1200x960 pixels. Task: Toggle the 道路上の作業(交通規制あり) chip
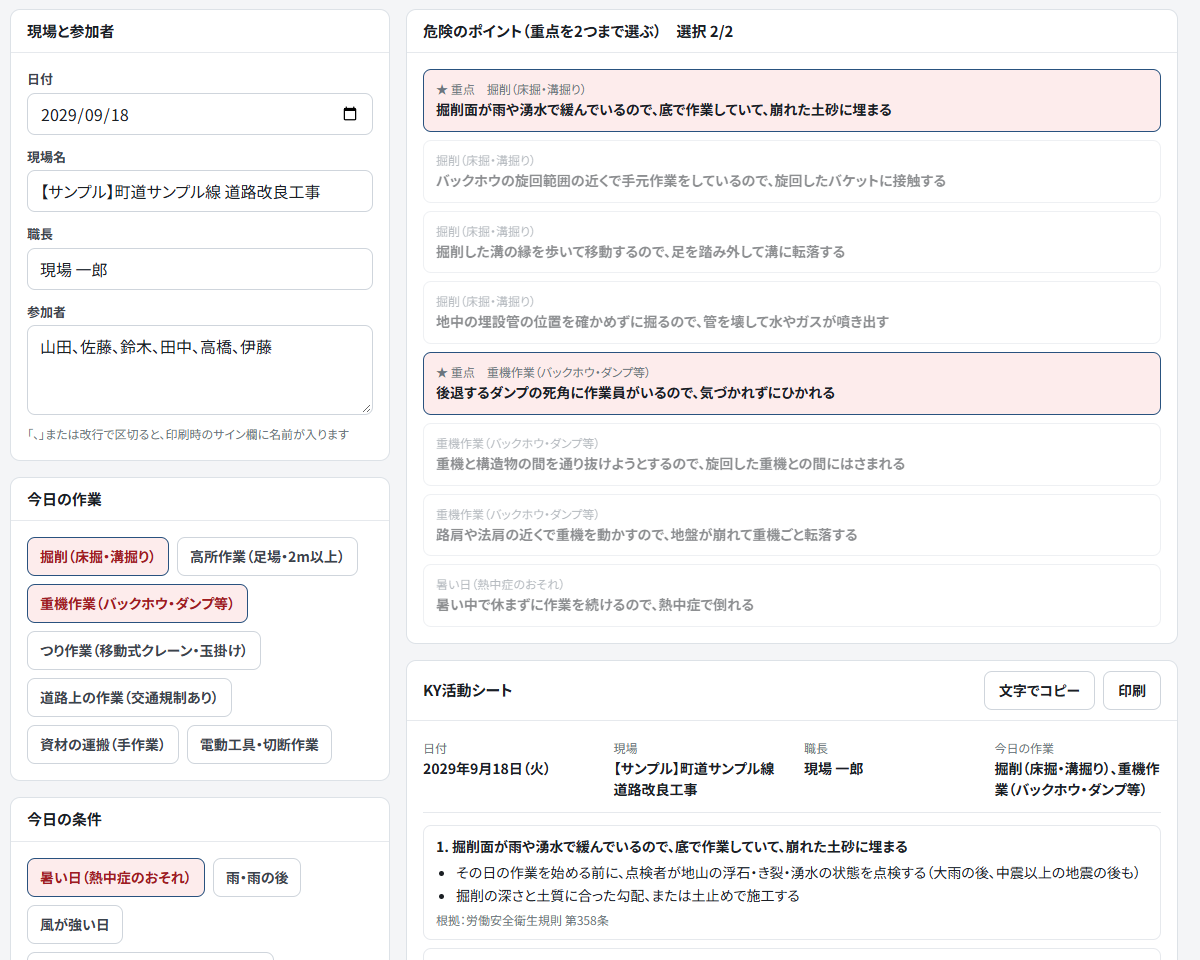pos(129,697)
